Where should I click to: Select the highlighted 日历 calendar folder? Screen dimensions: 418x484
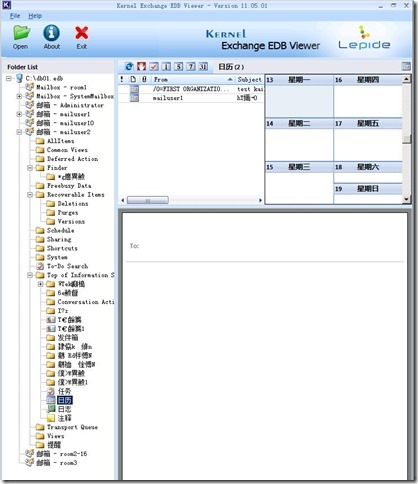click(64, 400)
